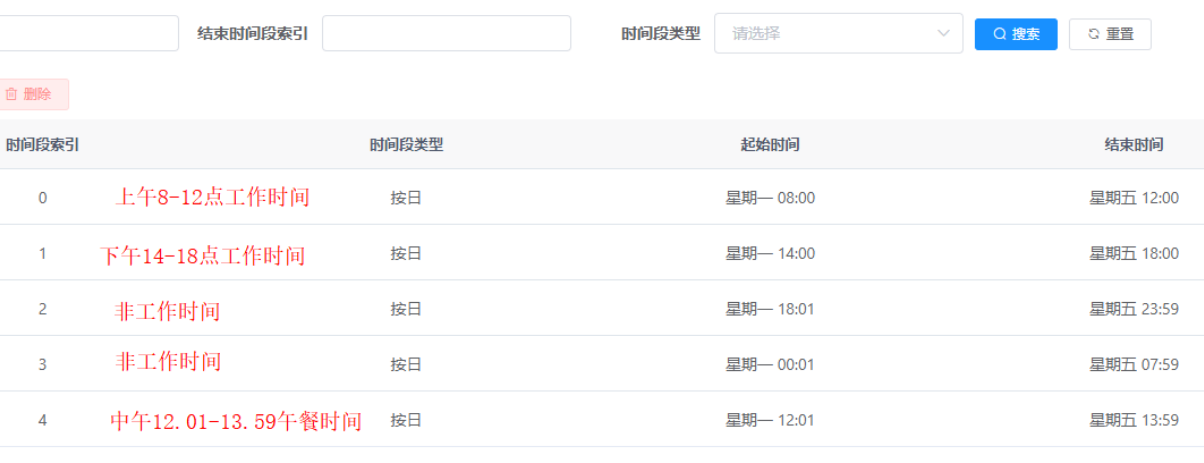Click the 星期一 18:01 start time cell
This screenshot has height=463, width=1204.
point(770,309)
